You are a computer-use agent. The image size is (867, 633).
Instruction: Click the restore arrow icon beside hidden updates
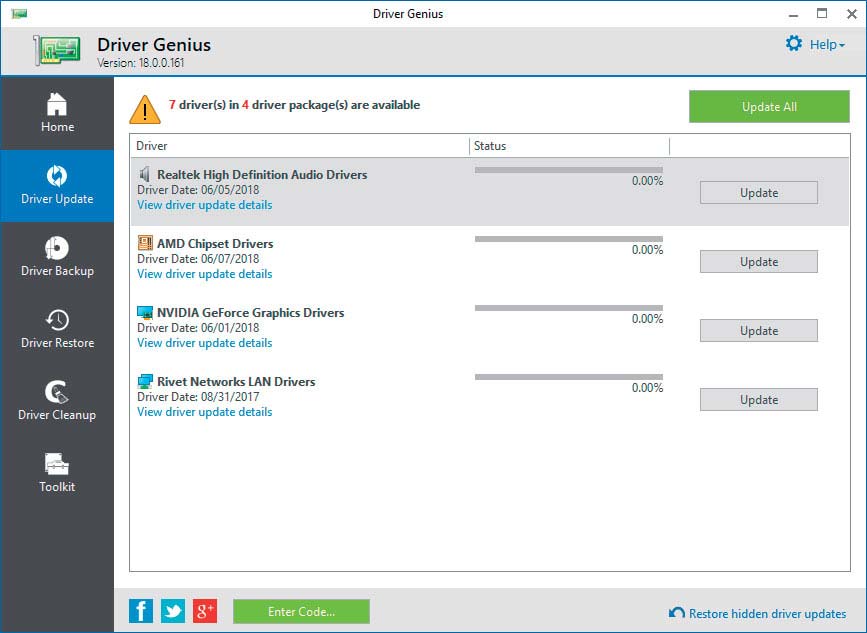[x=677, y=613]
